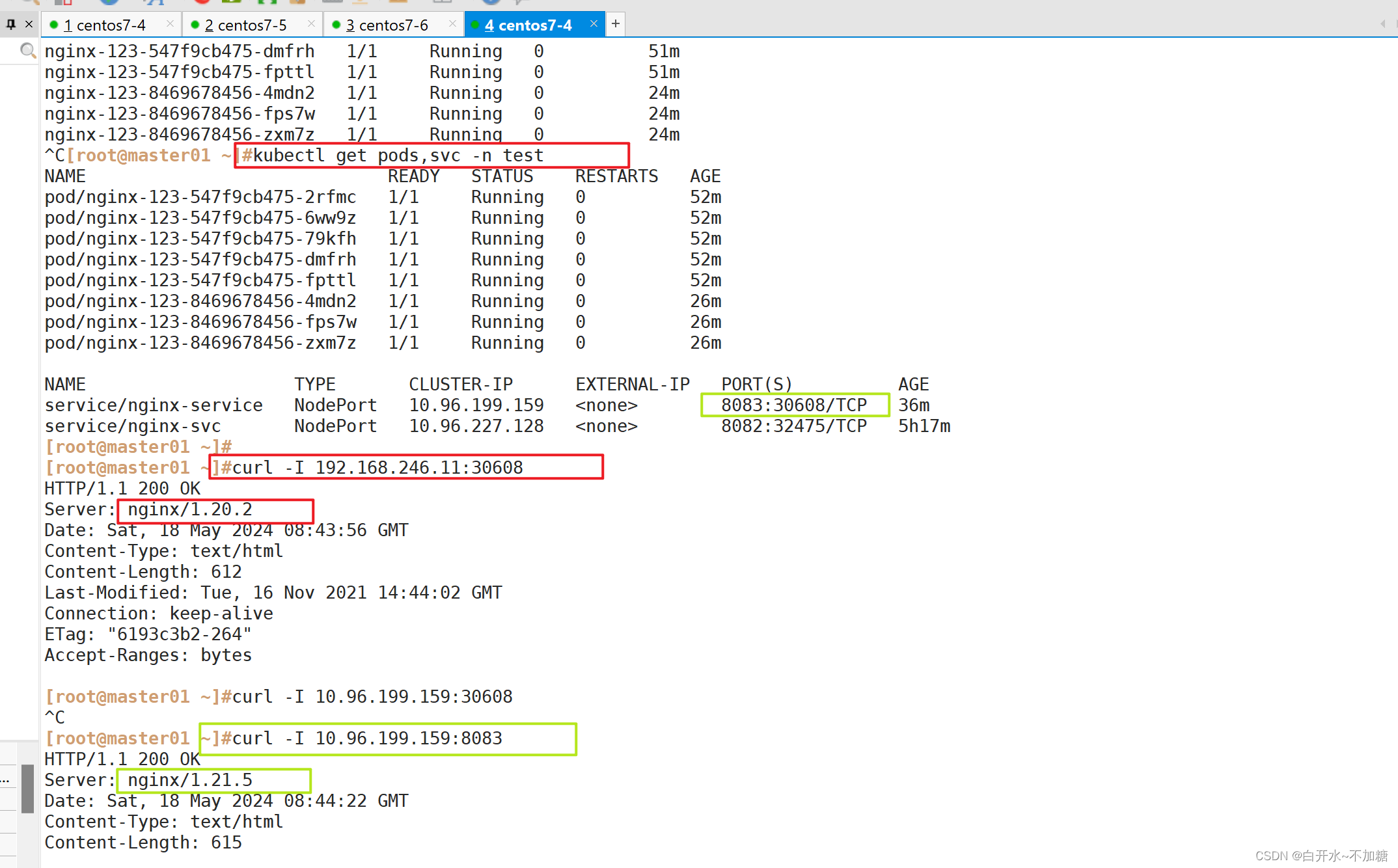The height and width of the screenshot is (868, 1398).
Task: Click the Date line ending 08:43:56 GMT
Action: pyautogui.click(x=226, y=530)
